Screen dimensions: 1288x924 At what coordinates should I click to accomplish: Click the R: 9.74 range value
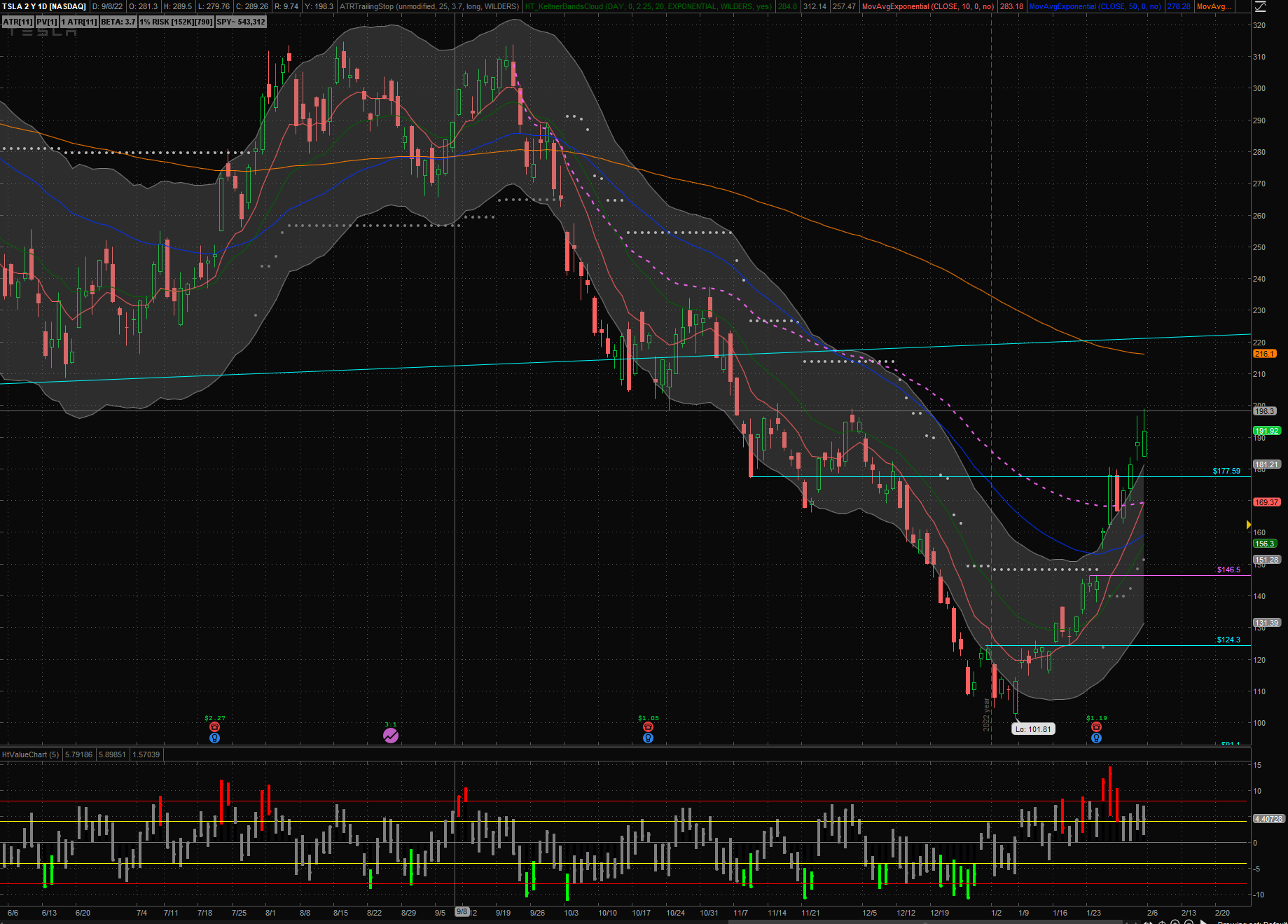pos(286,6)
